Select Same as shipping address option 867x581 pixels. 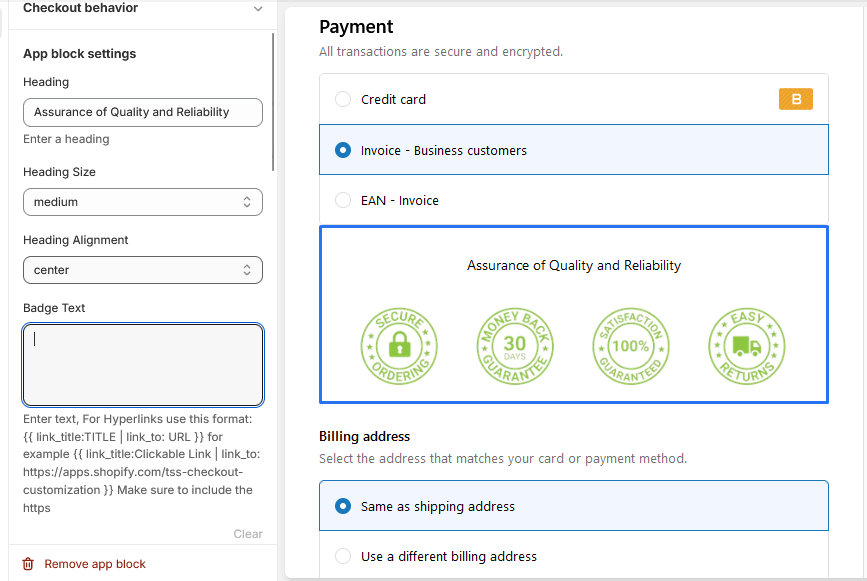pyautogui.click(x=343, y=506)
